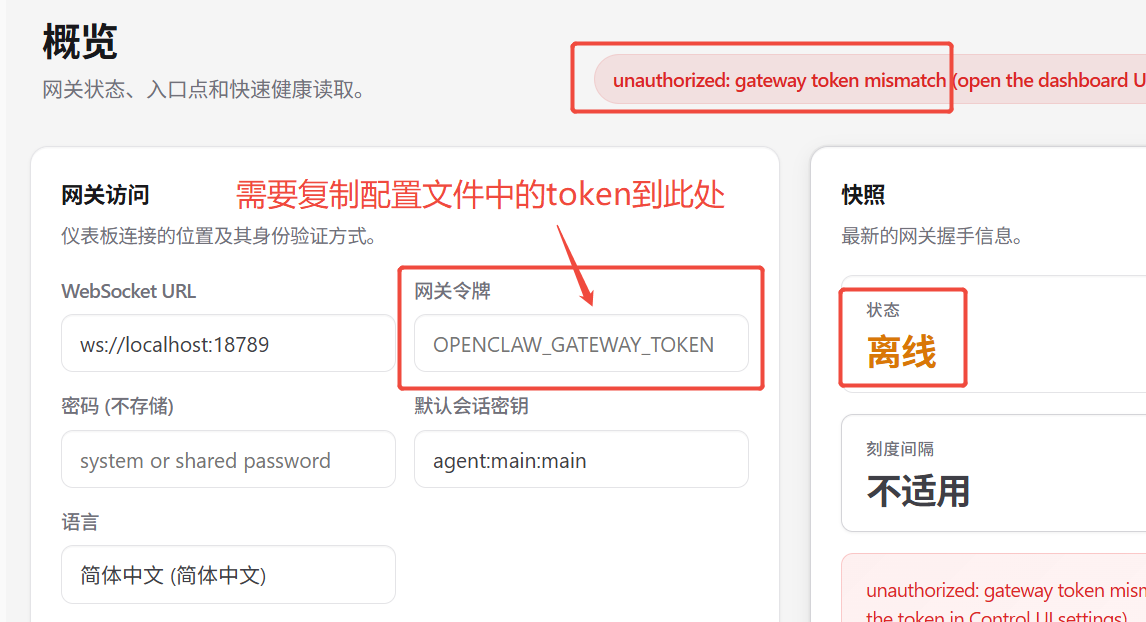The height and width of the screenshot is (622, 1146).
Task: Click the red unauthorized error box under 快照
Action: coord(994,588)
